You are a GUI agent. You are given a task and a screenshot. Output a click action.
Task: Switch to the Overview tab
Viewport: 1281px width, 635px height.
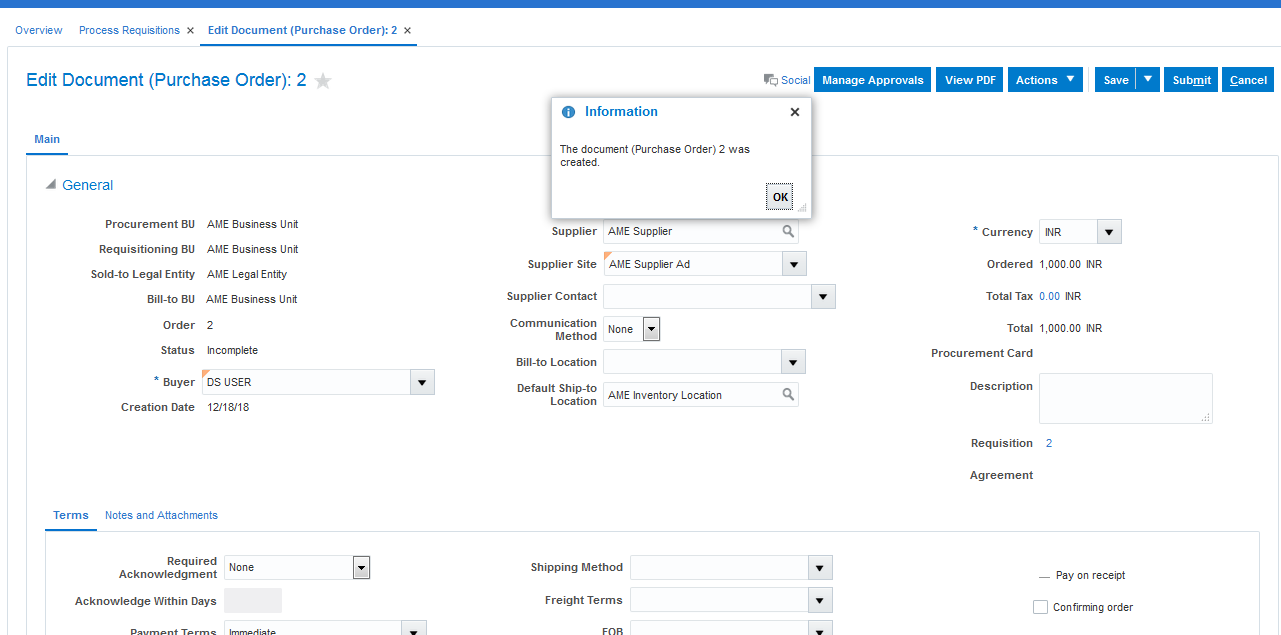click(x=39, y=30)
